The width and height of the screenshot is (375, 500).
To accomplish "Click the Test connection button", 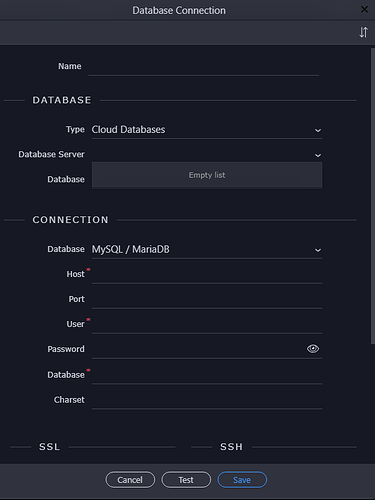I will tap(186, 480).
